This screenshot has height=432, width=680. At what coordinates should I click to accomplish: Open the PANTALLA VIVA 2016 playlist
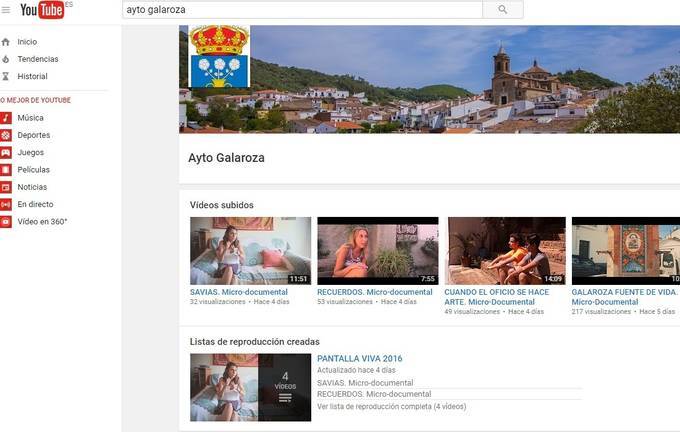pos(359,359)
